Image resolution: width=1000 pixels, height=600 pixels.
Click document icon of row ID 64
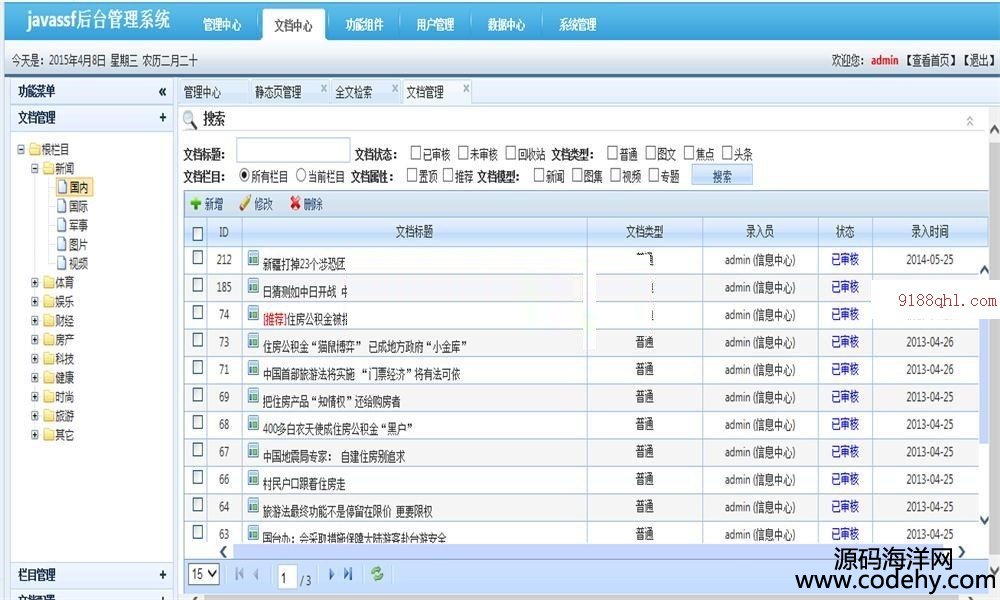[253, 506]
